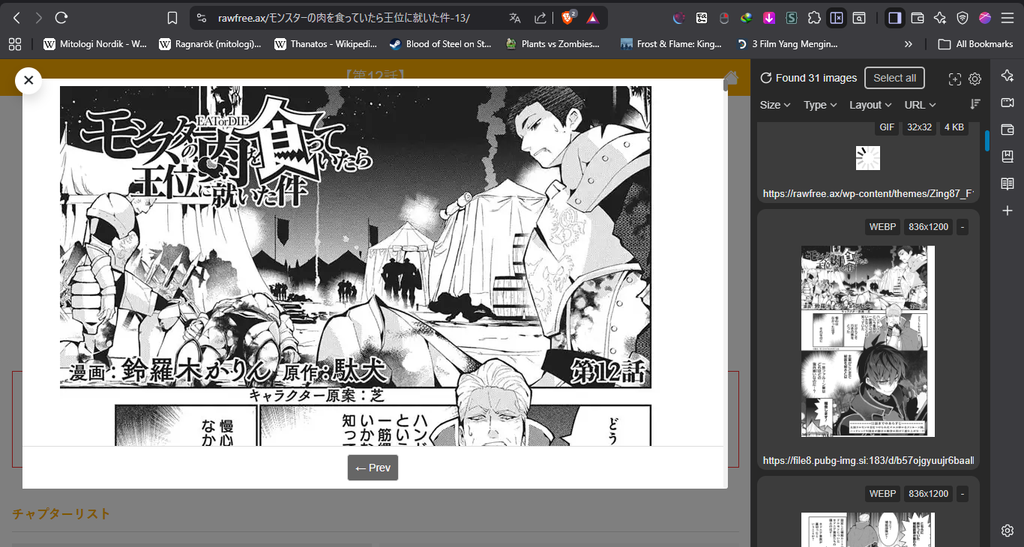1024x547 pixels.
Task: Open the green S extension
Action: point(792,18)
